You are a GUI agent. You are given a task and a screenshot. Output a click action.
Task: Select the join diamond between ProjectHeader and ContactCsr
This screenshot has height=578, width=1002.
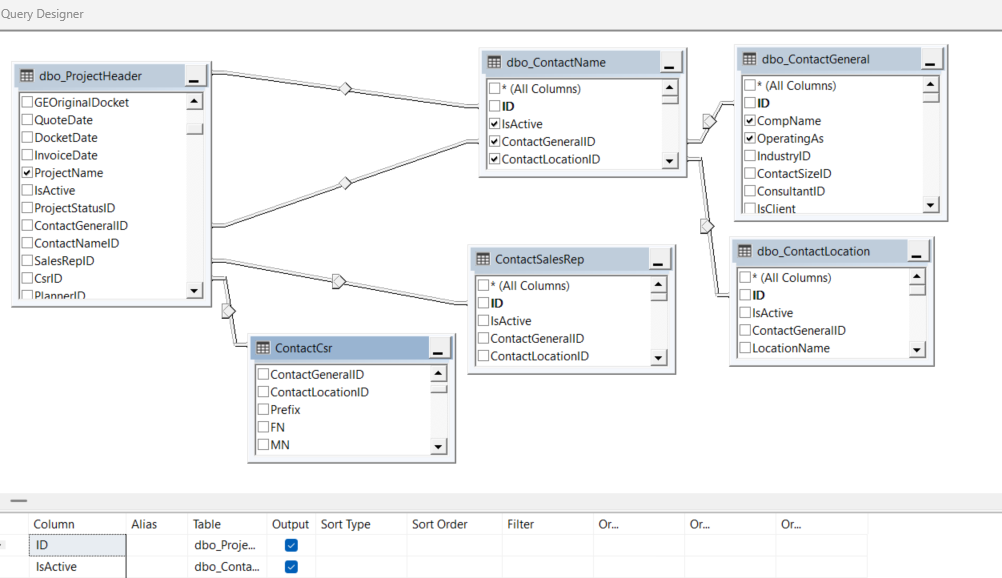pyautogui.click(x=228, y=311)
